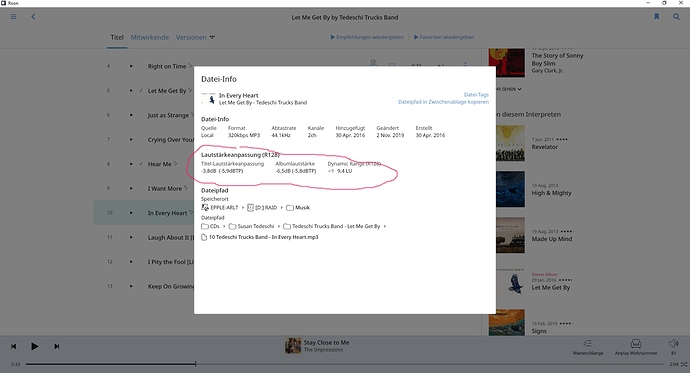Image resolution: width=690 pixels, height=373 pixels.
Task: Skip to previous track in player bar
Action: (14, 347)
